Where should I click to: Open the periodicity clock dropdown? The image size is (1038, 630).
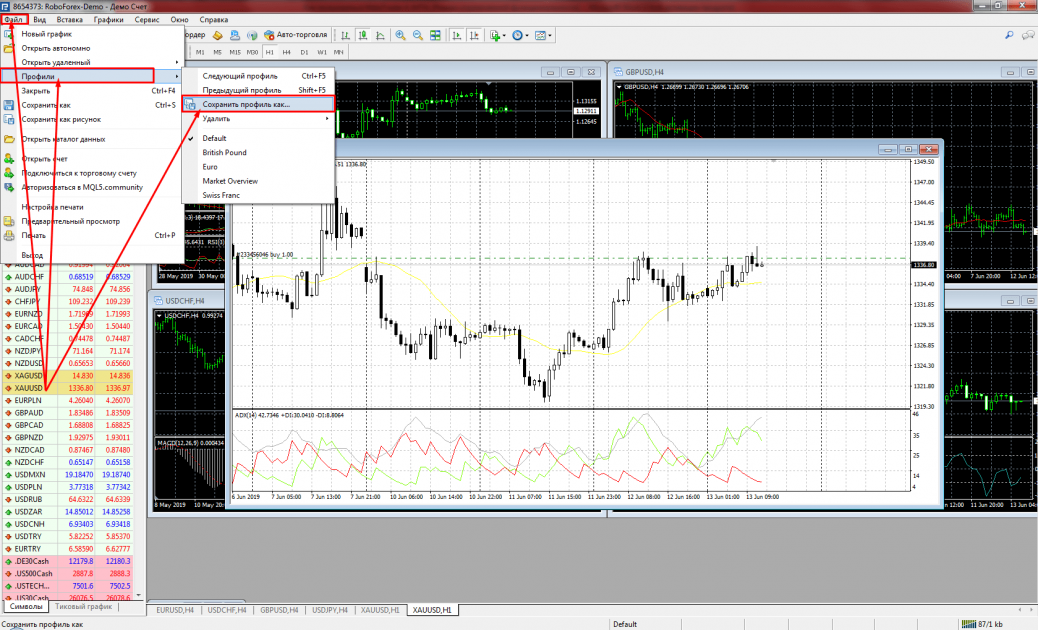520,35
